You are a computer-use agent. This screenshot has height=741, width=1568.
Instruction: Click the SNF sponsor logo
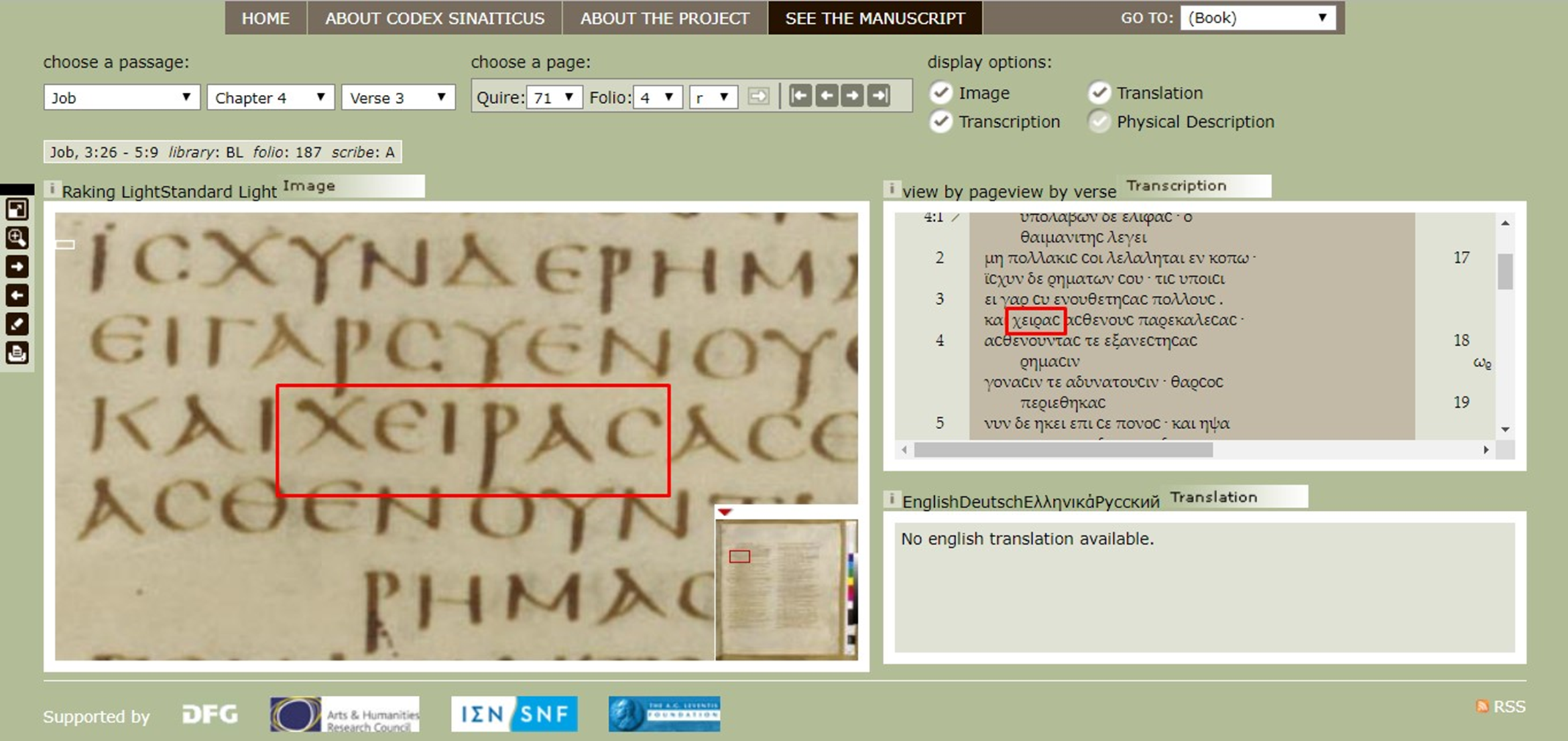click(x=514, y=714)
